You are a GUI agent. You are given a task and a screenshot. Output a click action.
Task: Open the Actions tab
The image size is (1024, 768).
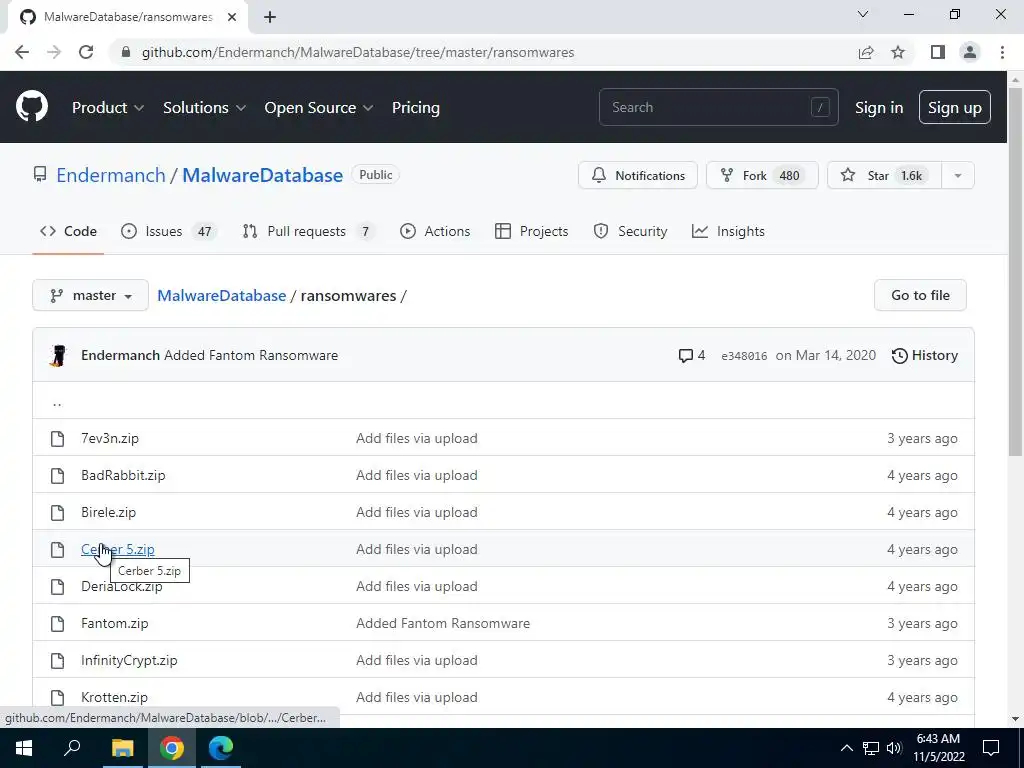(435, 231)
